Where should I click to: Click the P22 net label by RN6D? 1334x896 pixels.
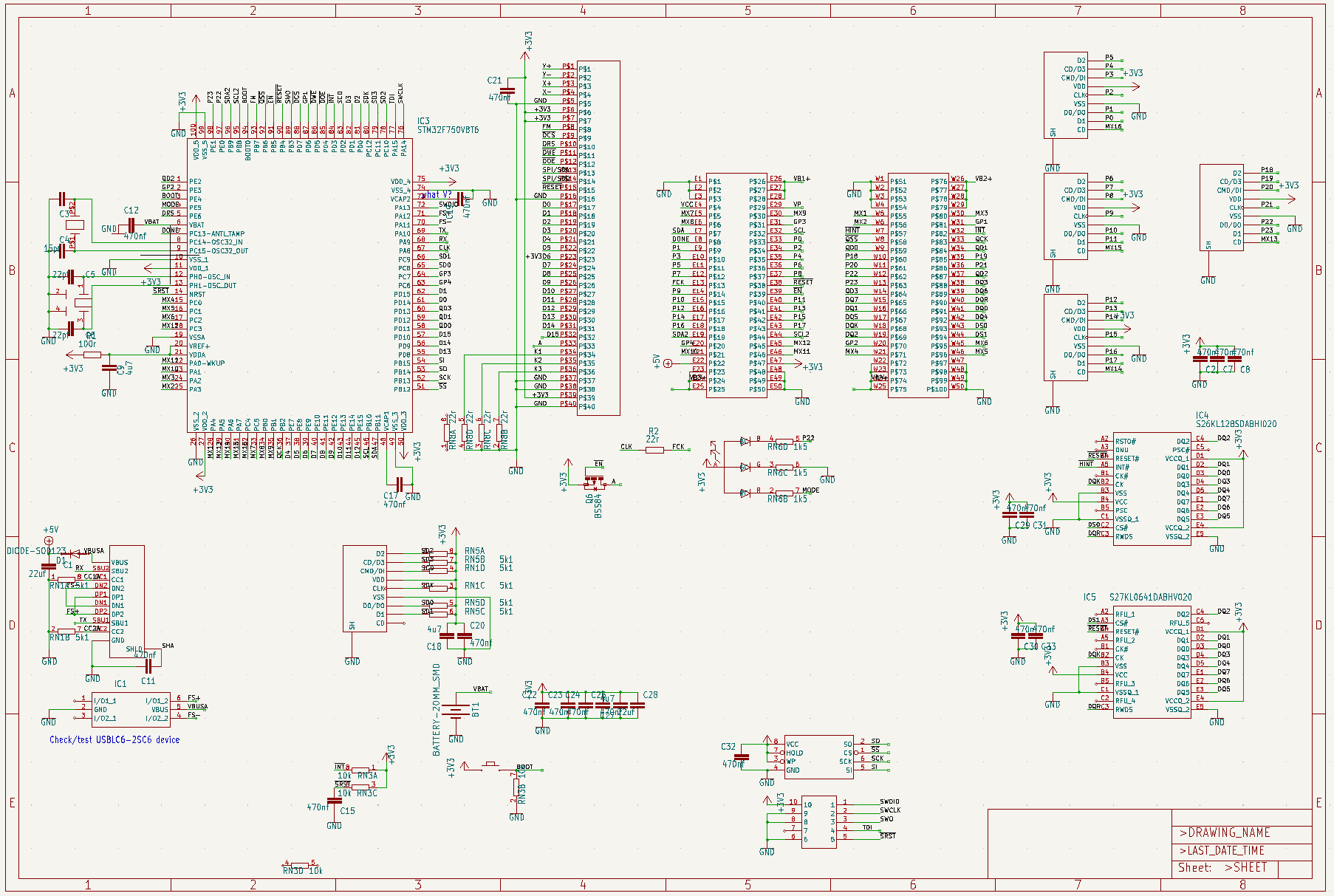point(808,438)
